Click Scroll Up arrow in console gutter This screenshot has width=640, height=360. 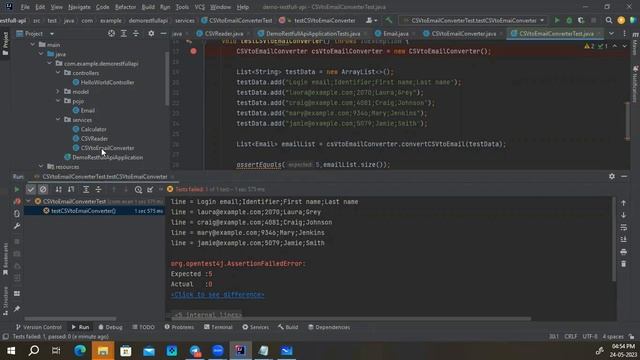[623, 203]
